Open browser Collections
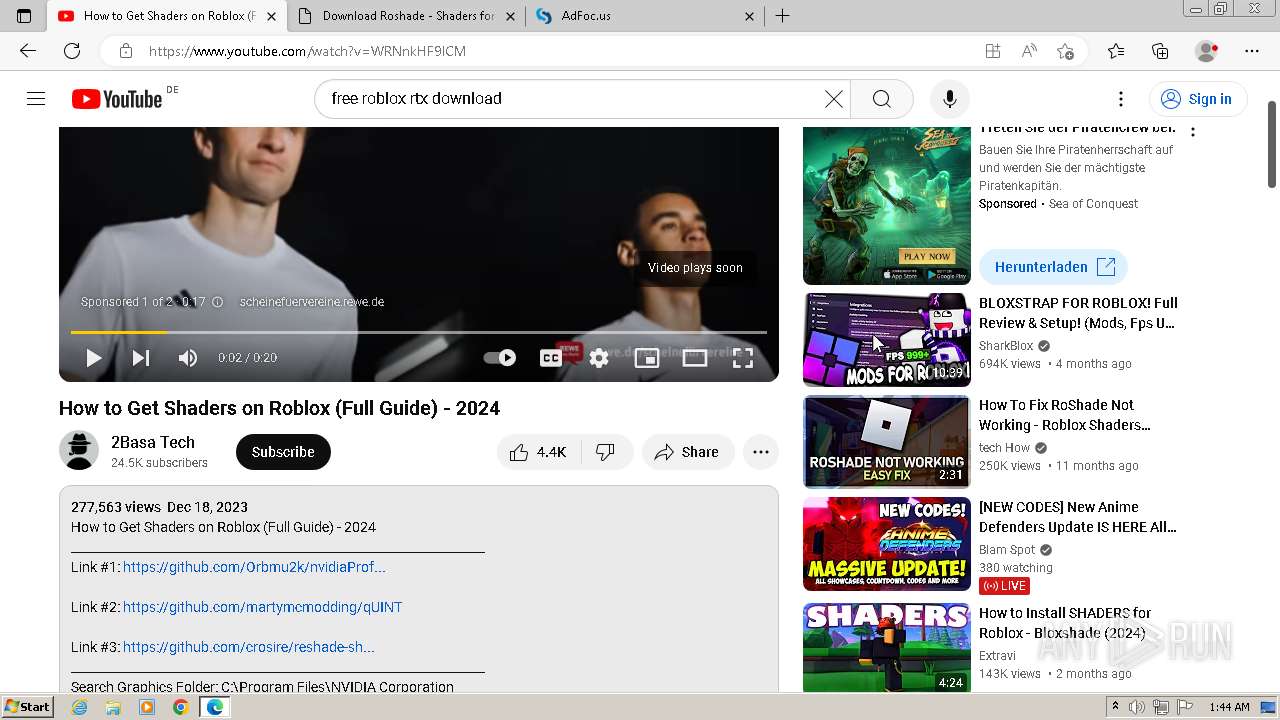The height and width of the screenshot is (720, 1280). 1160,51
